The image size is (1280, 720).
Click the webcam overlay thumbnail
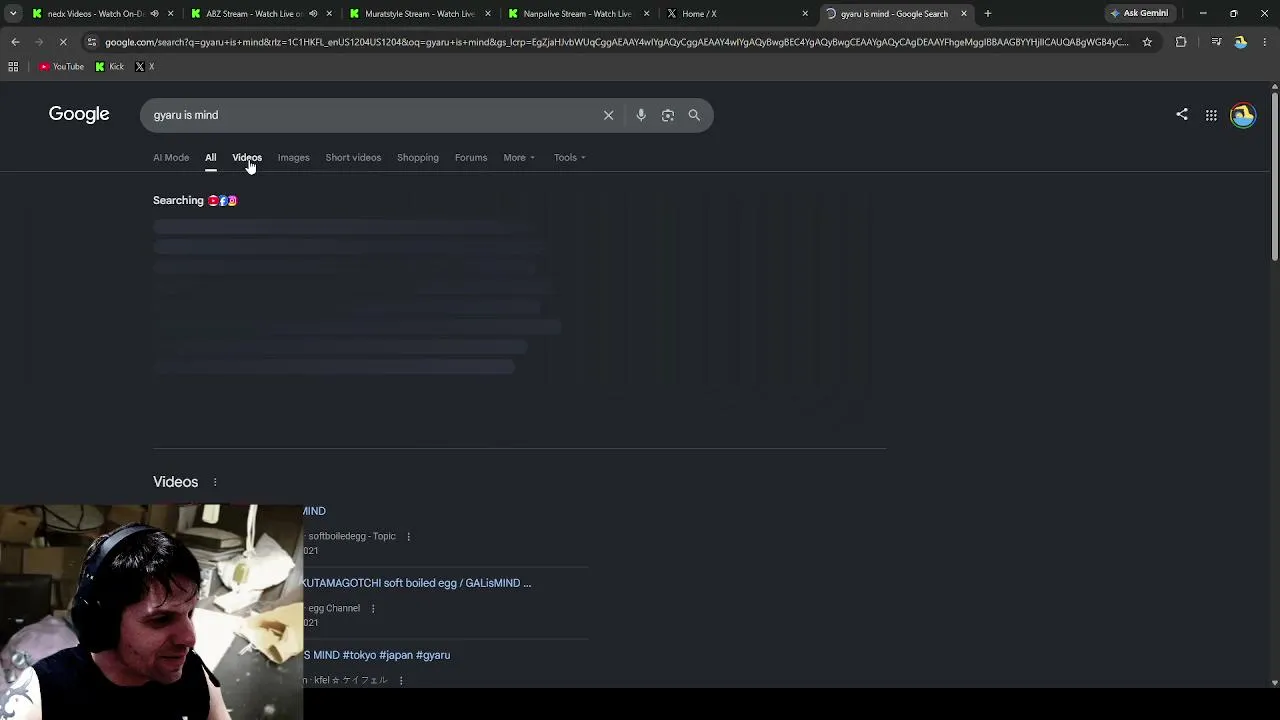[151, 612]
